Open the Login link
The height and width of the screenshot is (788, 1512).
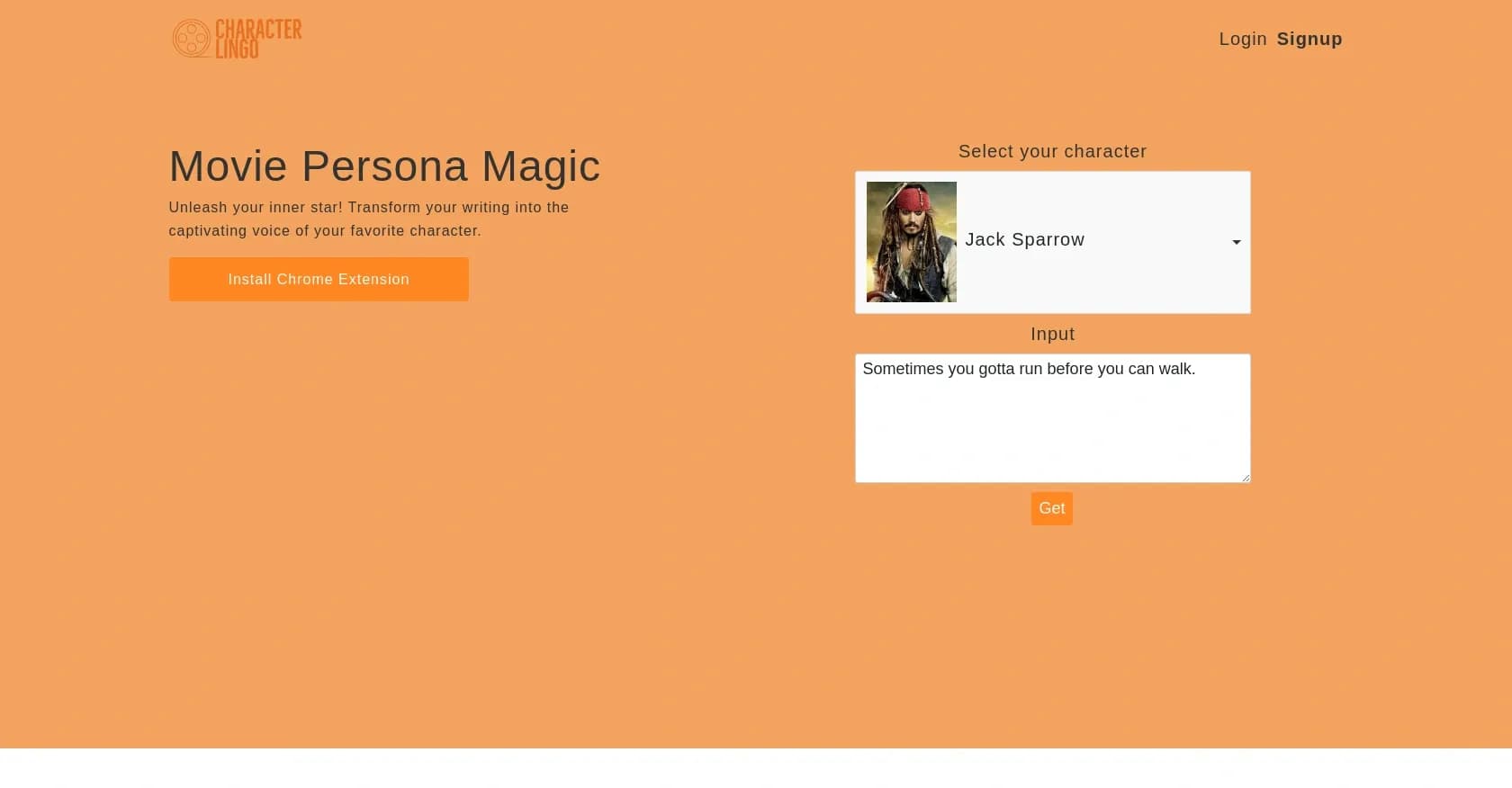[x=1243, y=39]
